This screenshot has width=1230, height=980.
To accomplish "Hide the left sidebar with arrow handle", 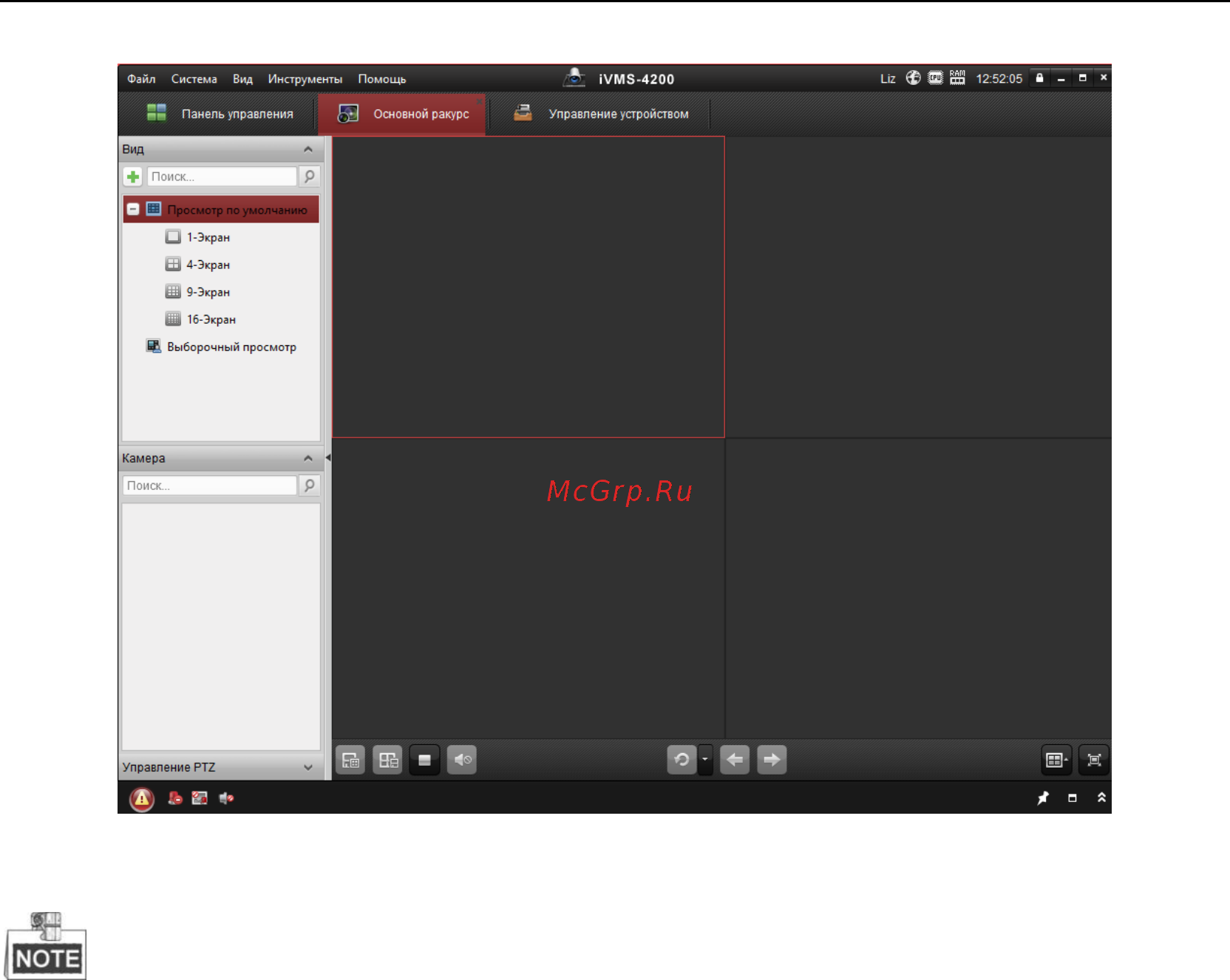I will coord(327,458).
